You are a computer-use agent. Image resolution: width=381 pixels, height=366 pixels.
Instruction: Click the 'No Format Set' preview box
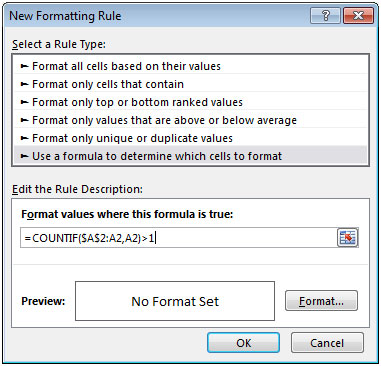point(175,301)
